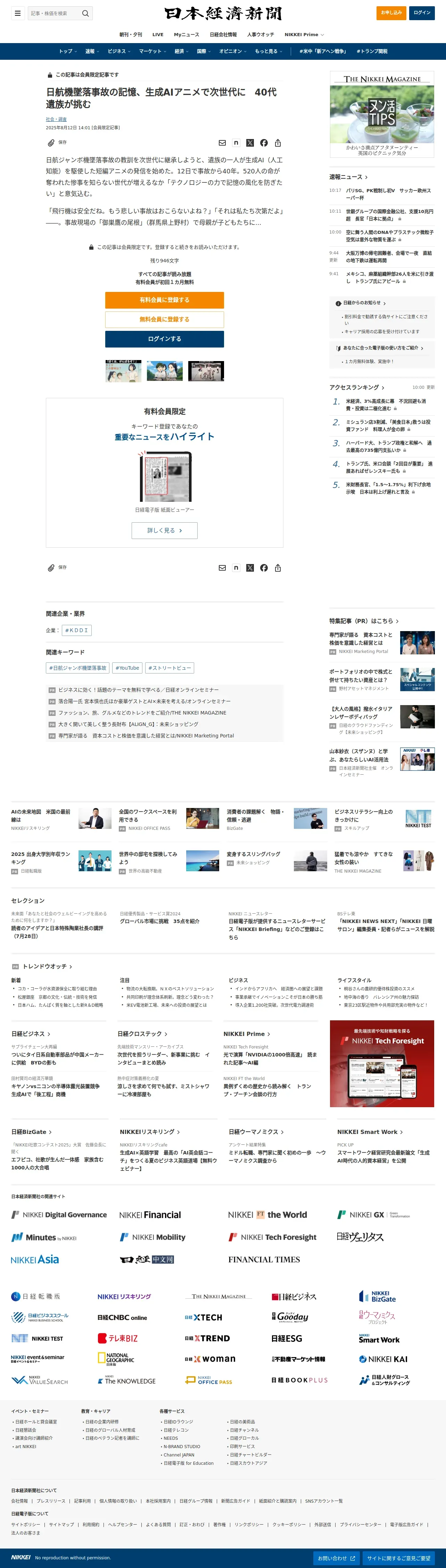Open the NIKKEI KAI logo

(383, 1358)
